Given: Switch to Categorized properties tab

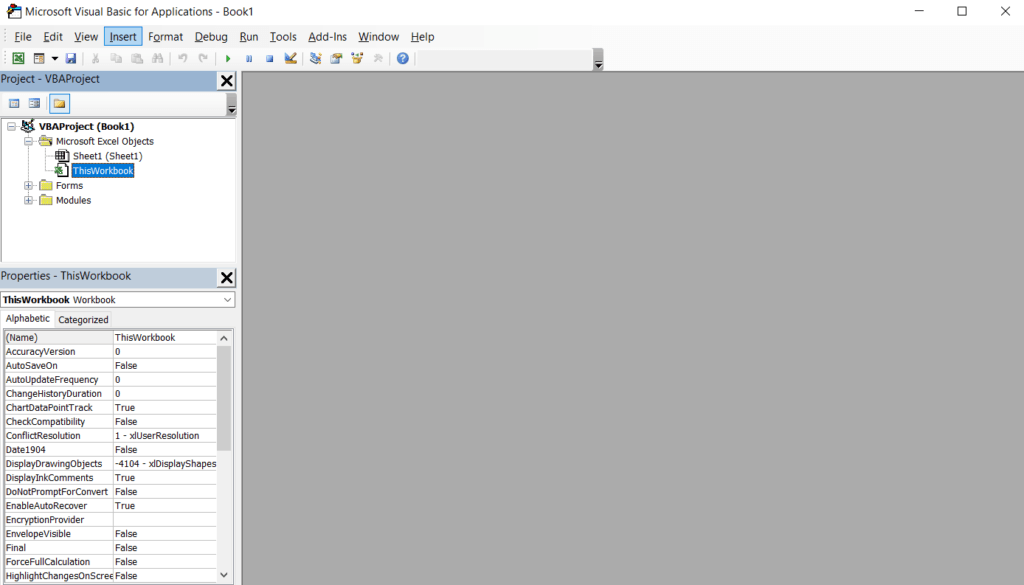Looking at the screenshot, I should pyautogui.click(x=83, y=320).
